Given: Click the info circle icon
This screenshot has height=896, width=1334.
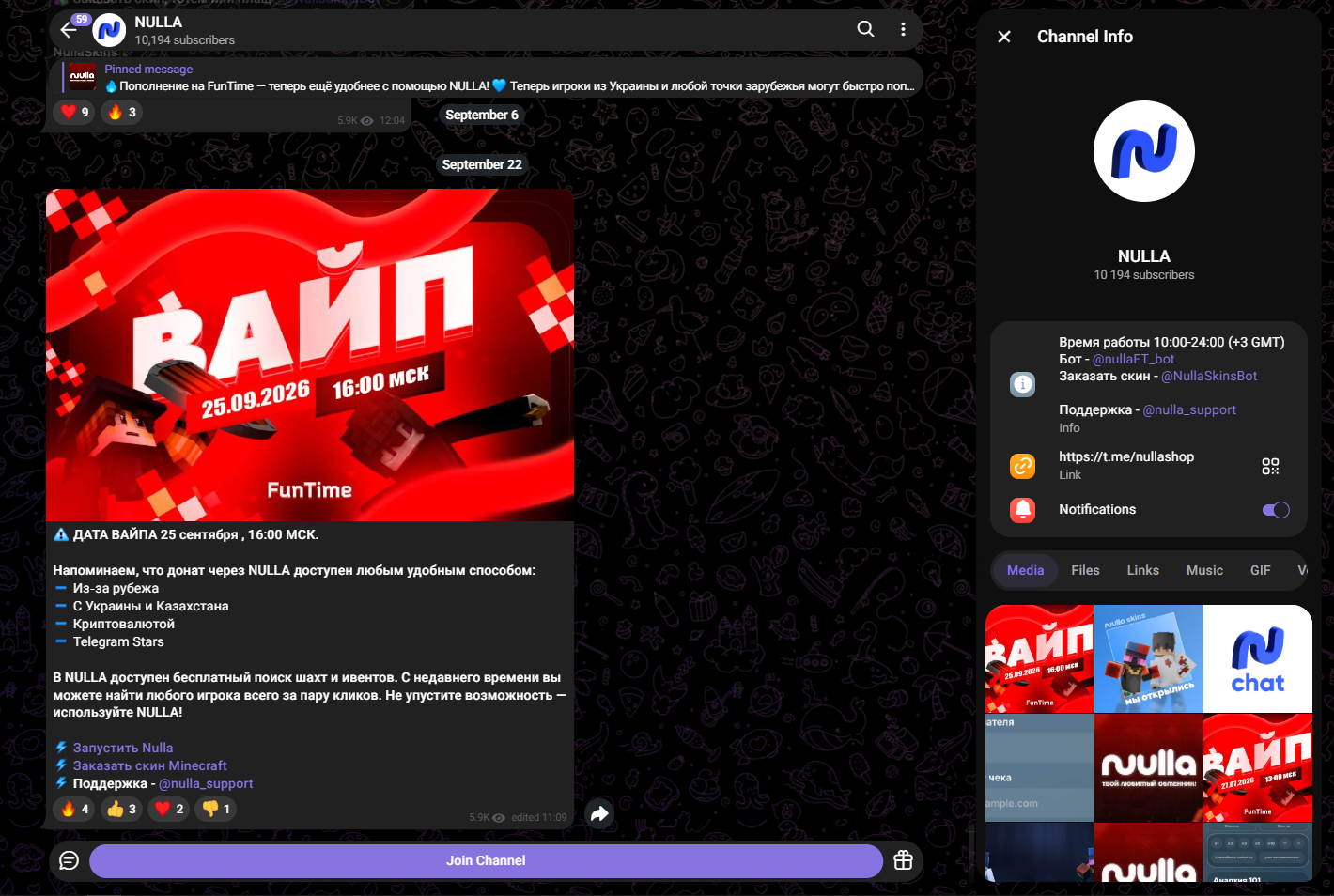Looking at the screenshot, I should click(x=1022, y=384).
